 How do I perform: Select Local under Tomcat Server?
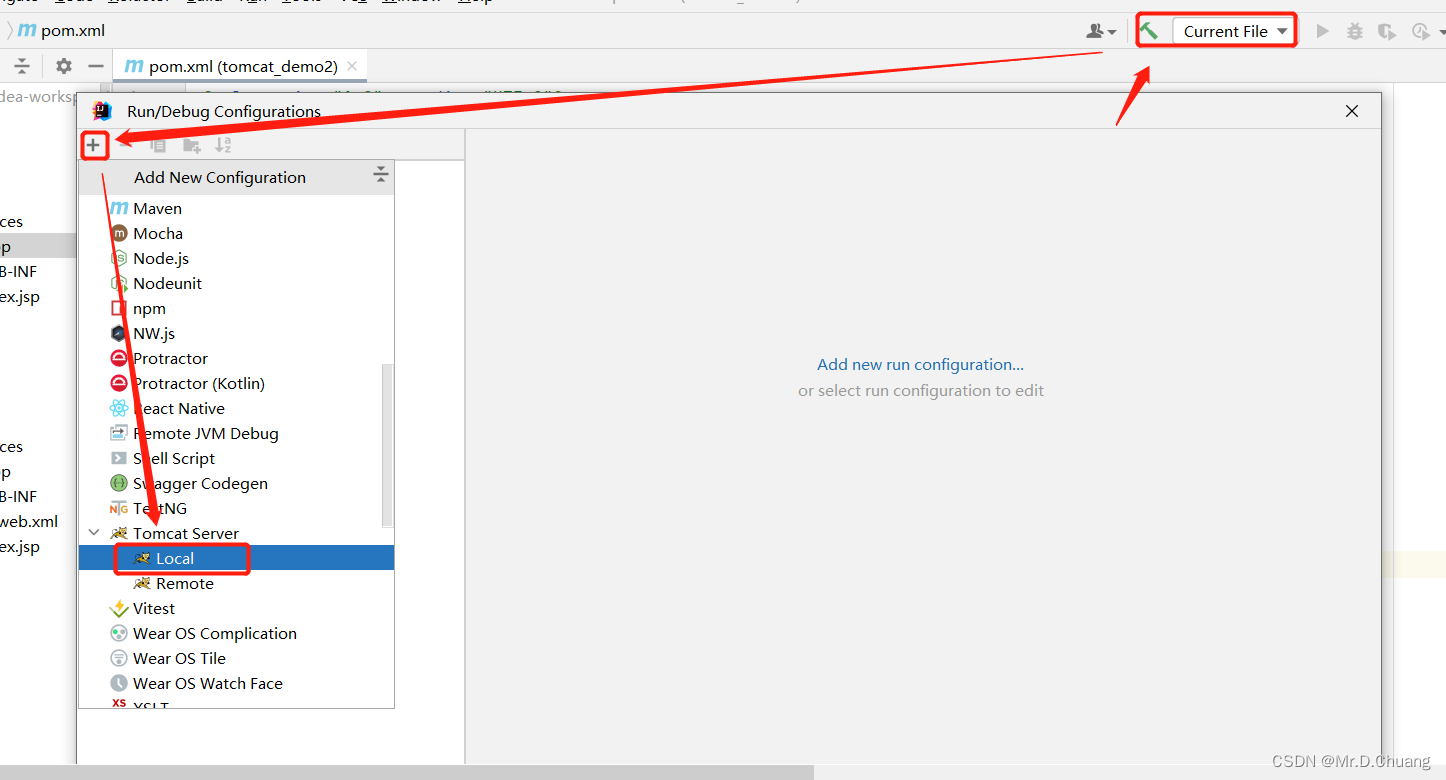coord(236,558)
